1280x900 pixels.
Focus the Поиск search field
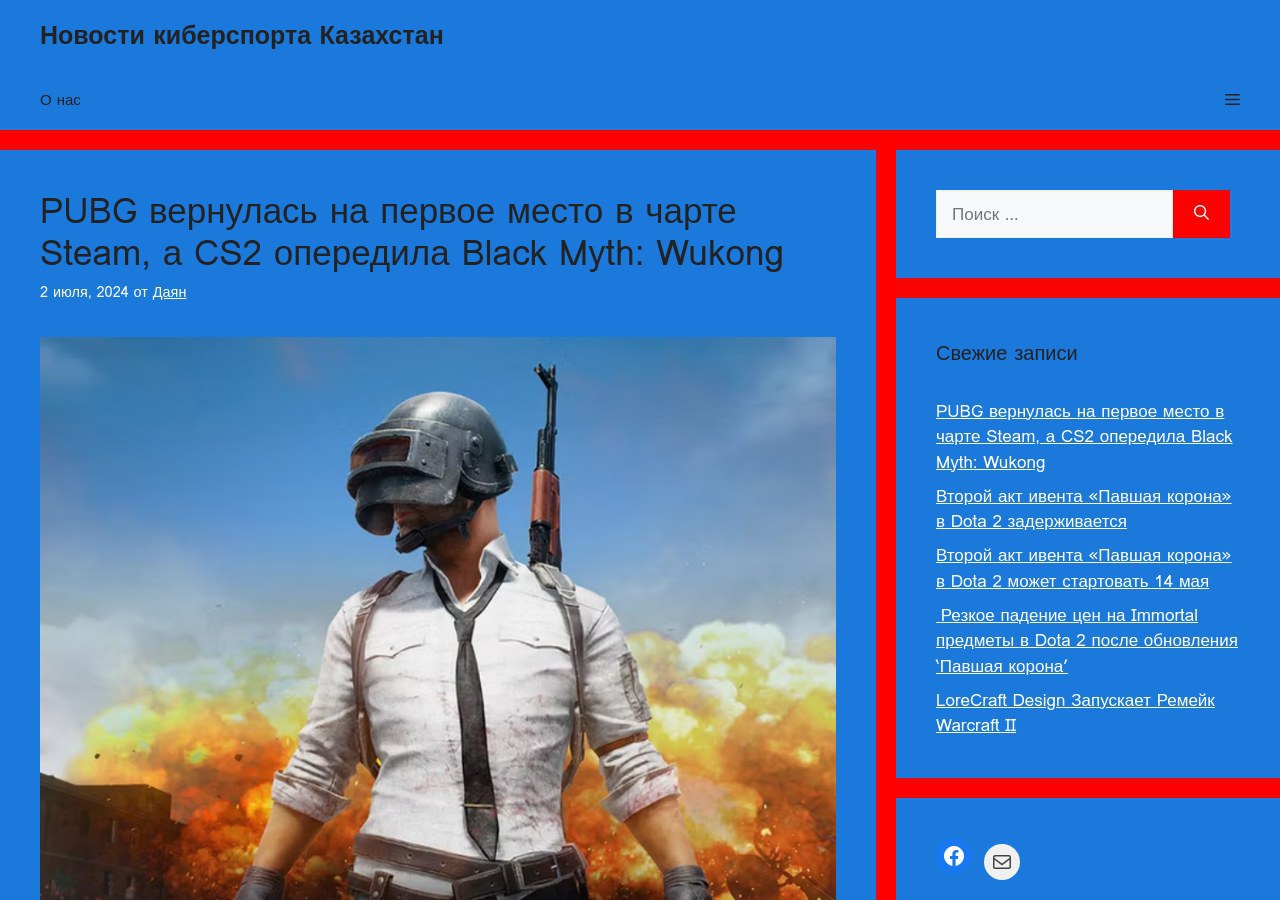pyautogui.click(x=1054, y=214)
